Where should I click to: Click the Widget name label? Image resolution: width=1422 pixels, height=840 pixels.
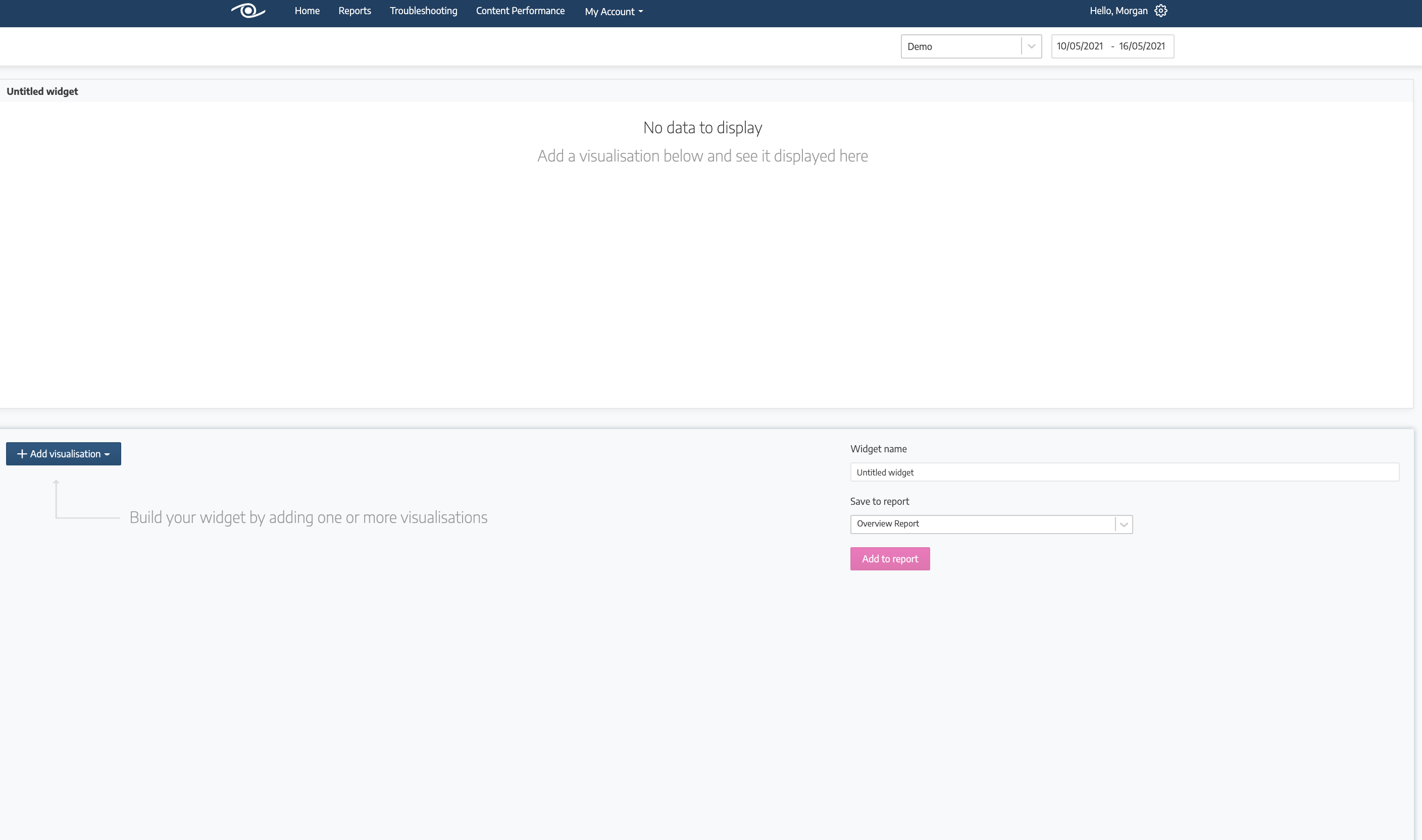(x=878, y=449)
